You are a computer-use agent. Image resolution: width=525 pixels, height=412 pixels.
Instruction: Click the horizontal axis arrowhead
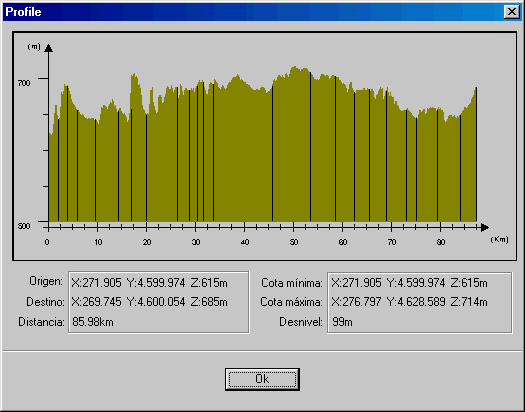pyautogui.click(x=485, y=228)
